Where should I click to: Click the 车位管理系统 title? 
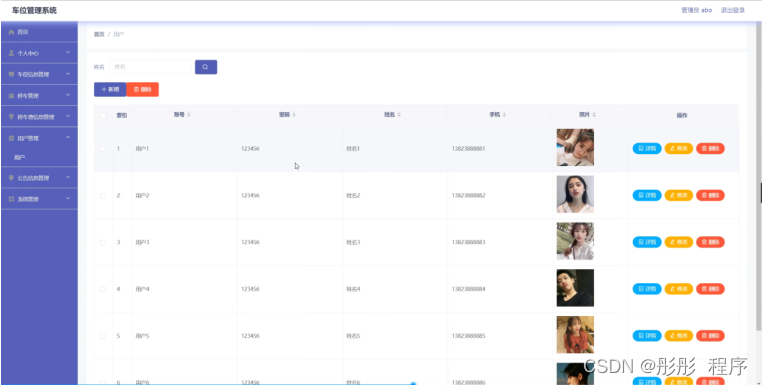click(x=35, y=10)
